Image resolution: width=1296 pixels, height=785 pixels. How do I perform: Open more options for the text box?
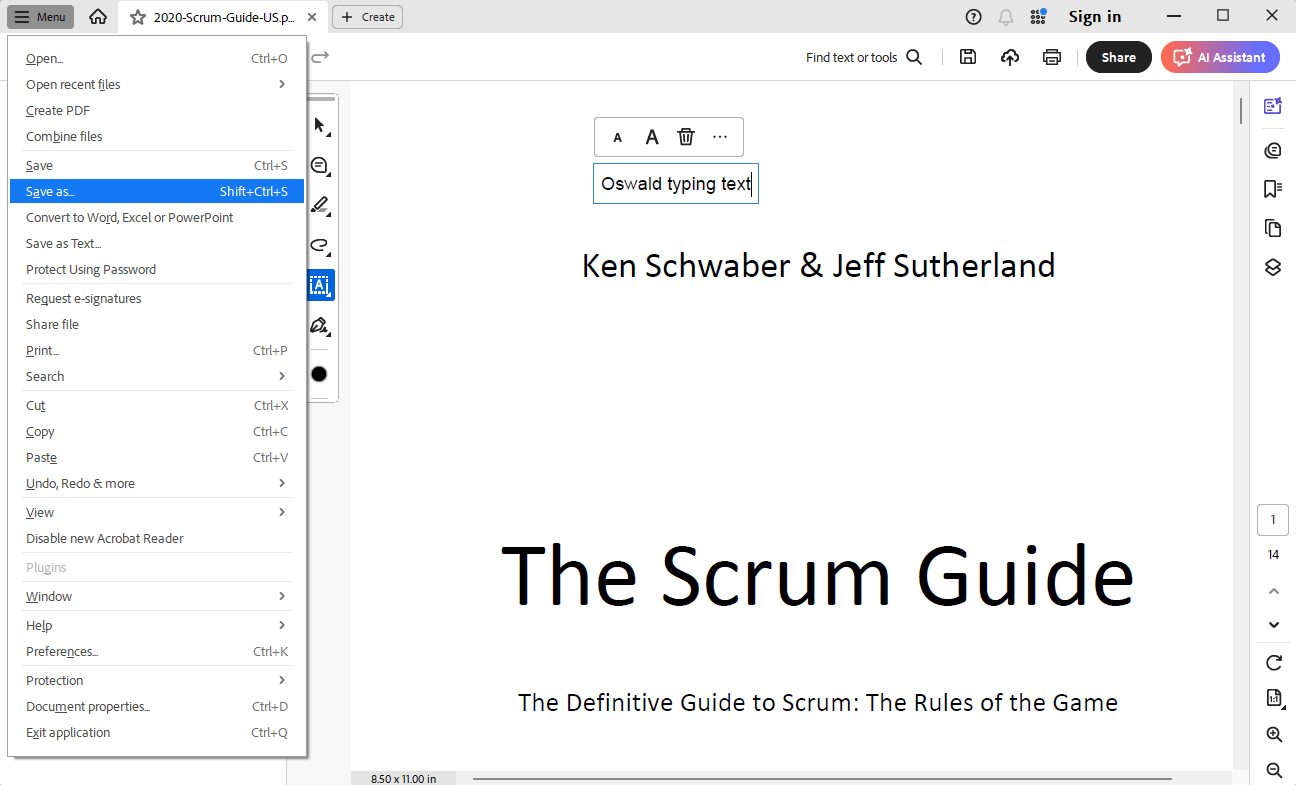720,138
